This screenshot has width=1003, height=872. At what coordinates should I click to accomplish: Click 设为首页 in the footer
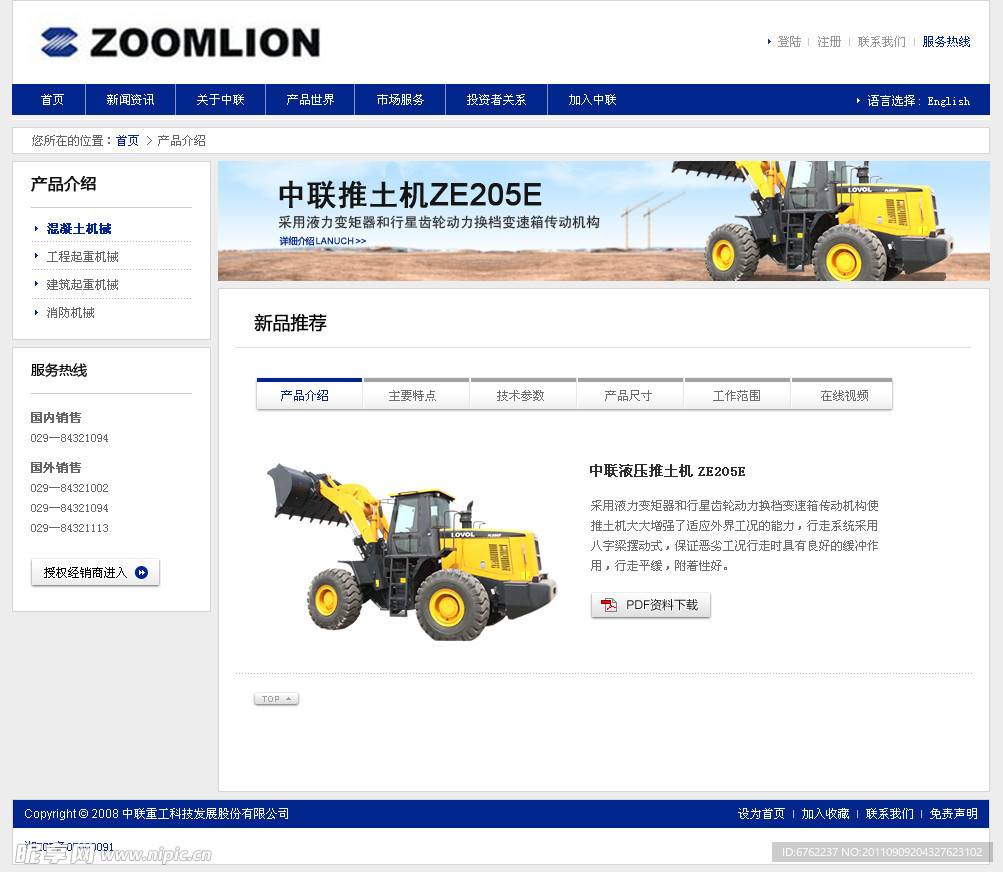pyautogui.click(x=761, y=814)
